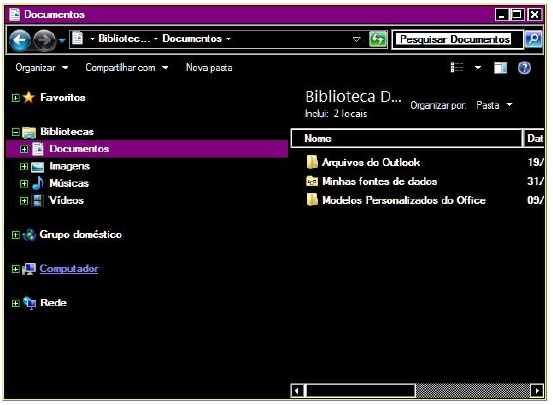This screenshot has height=405, width=553.
Task: Select Bibliotecas in navigation pane
Action: point(67,132)
